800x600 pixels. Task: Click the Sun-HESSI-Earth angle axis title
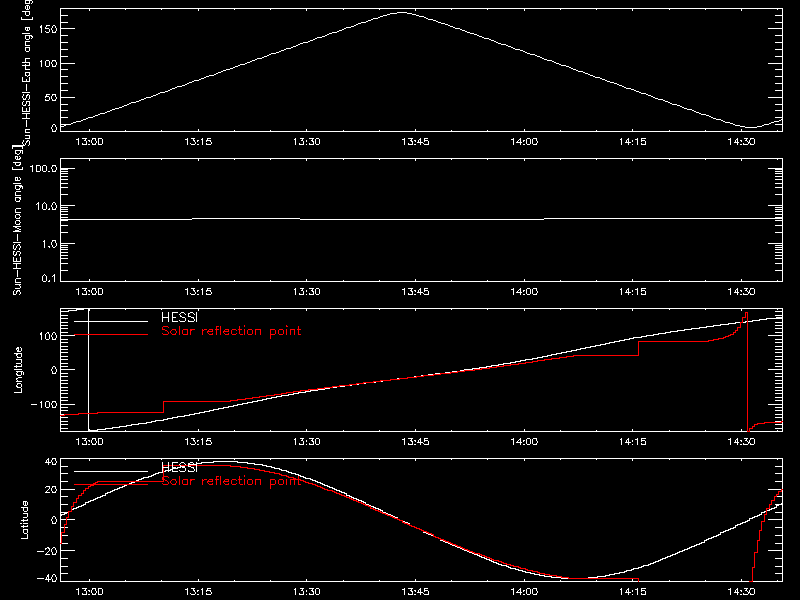point(27,73)
